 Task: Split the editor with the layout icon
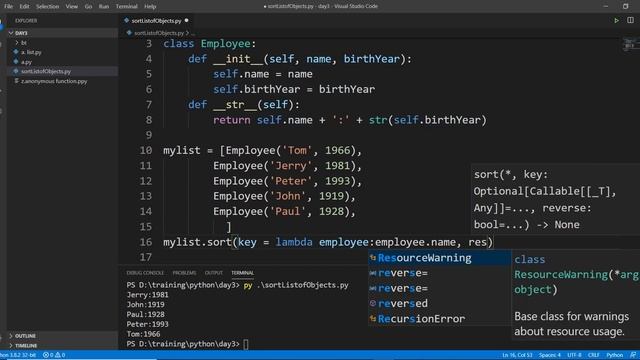[630, 20]
